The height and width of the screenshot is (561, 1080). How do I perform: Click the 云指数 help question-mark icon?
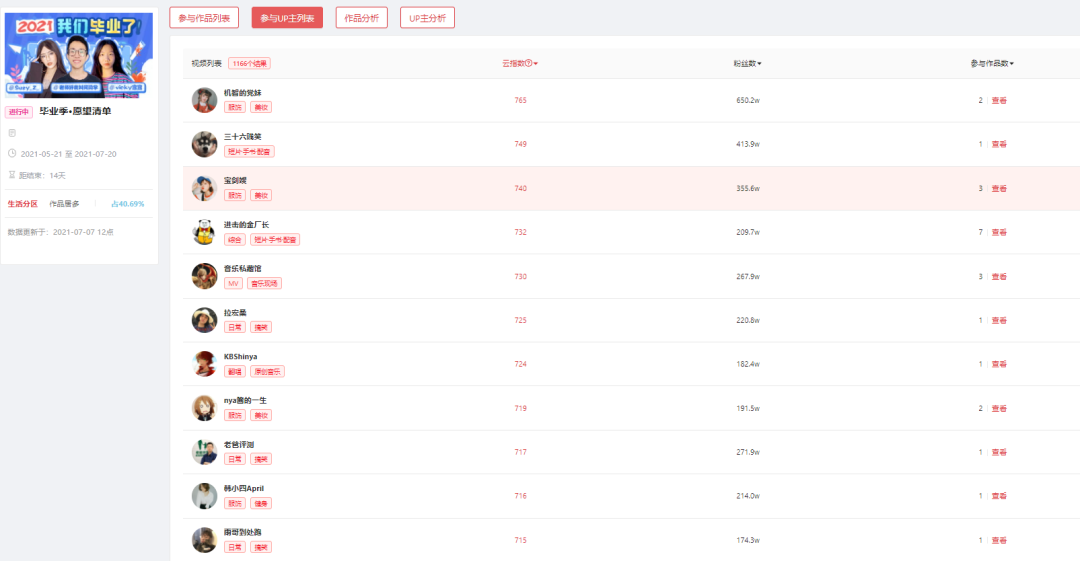[x=529, y=63]
